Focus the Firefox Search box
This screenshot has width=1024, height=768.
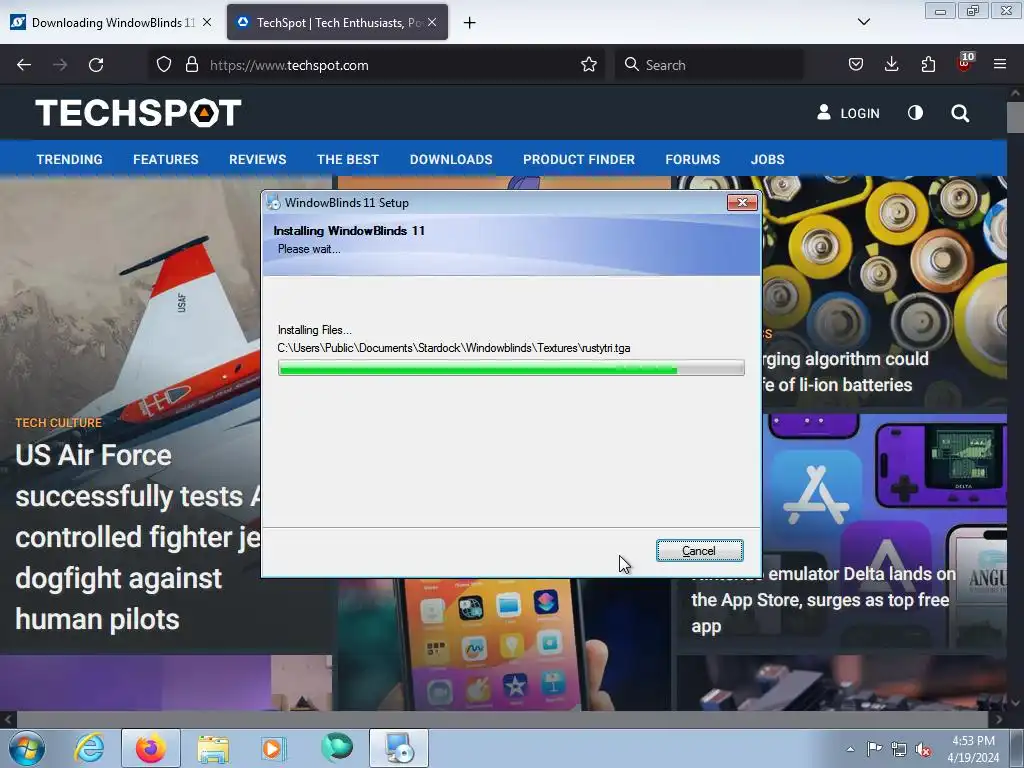(709, 65)
